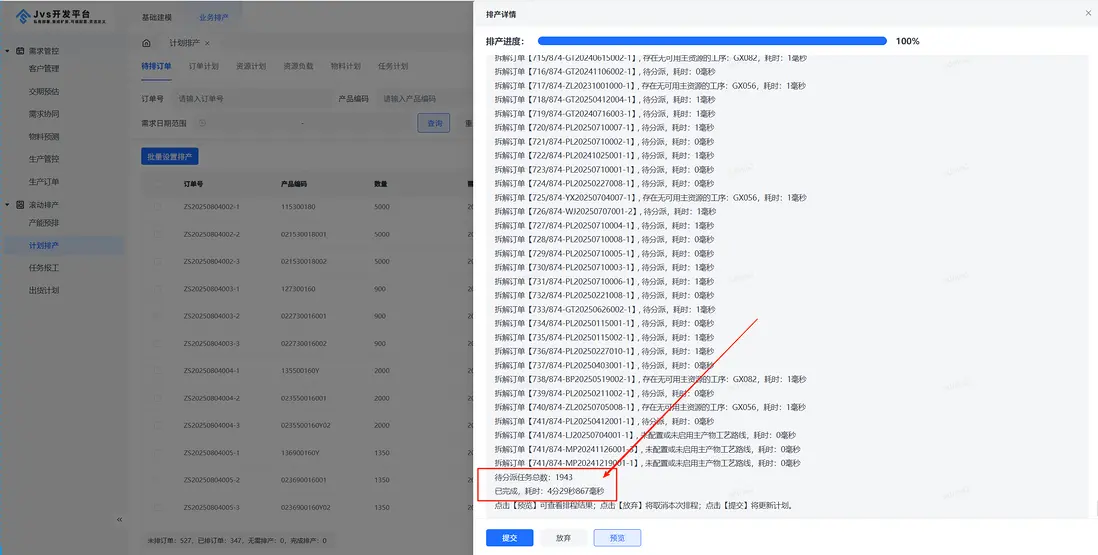Check the row ZS20250804004-1

coord(157,370)
